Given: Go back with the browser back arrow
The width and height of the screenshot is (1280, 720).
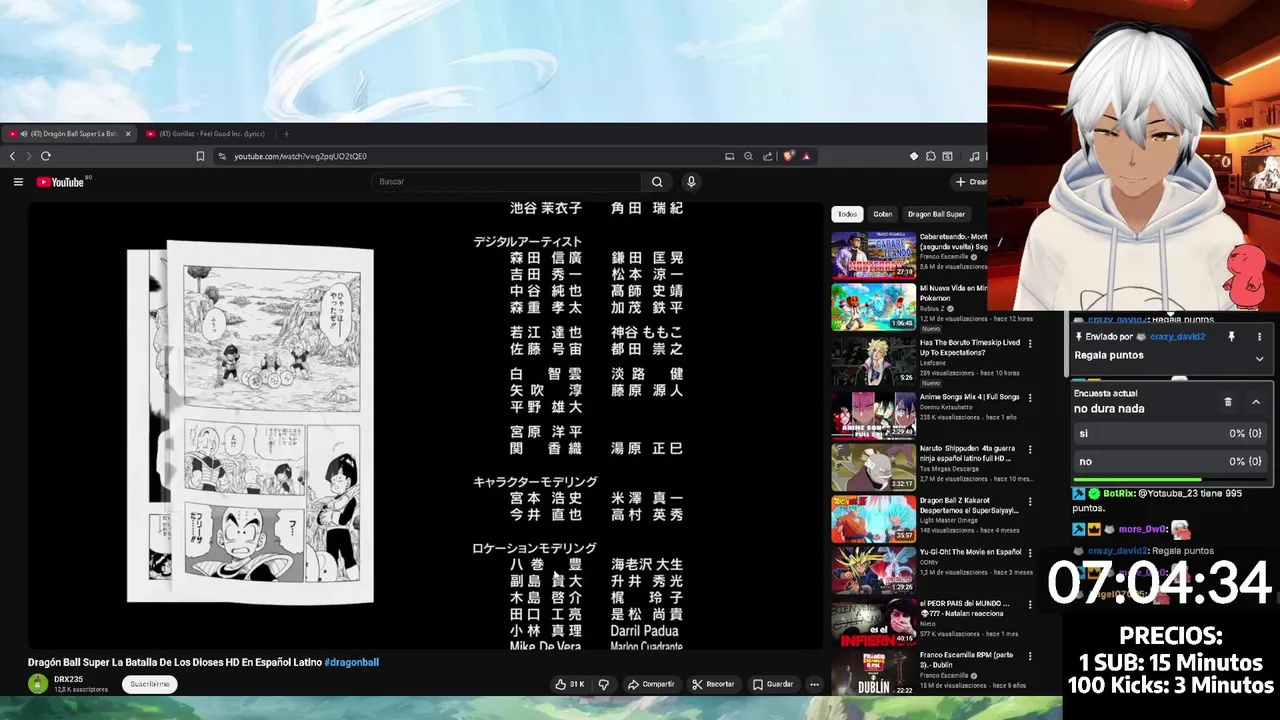Looking at the screenshot, I should pyautogui.click(x=12, y=156).
